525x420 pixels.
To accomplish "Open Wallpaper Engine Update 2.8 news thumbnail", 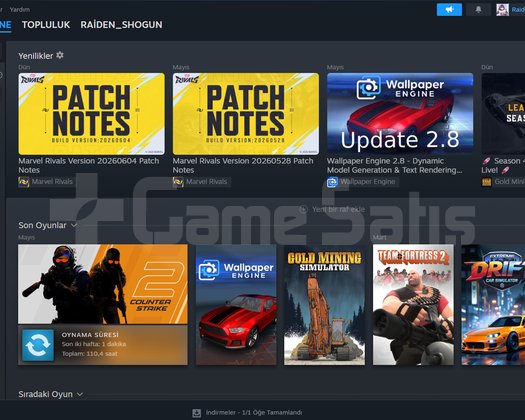I will pos(400,114).
